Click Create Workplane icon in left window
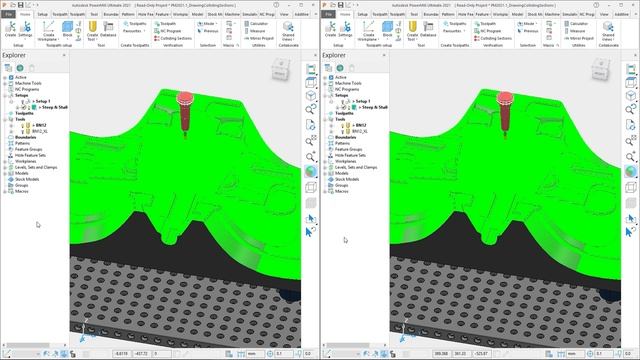This screenshot has width=640, height=360. [48, 31]
